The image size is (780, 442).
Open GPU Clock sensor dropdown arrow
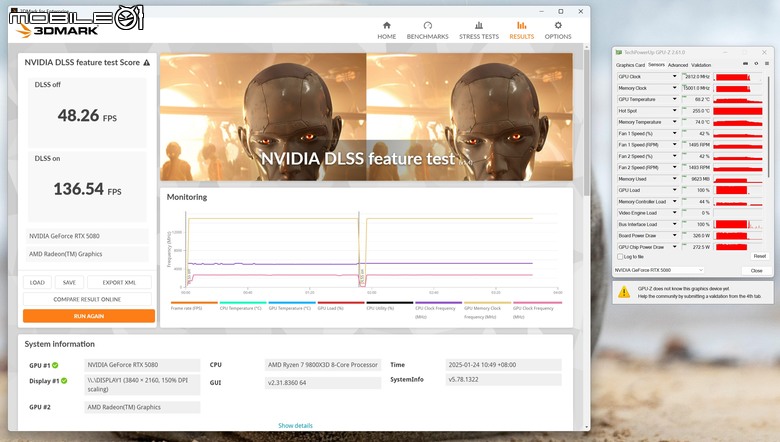pyautogui.click(x=675, y=77)
